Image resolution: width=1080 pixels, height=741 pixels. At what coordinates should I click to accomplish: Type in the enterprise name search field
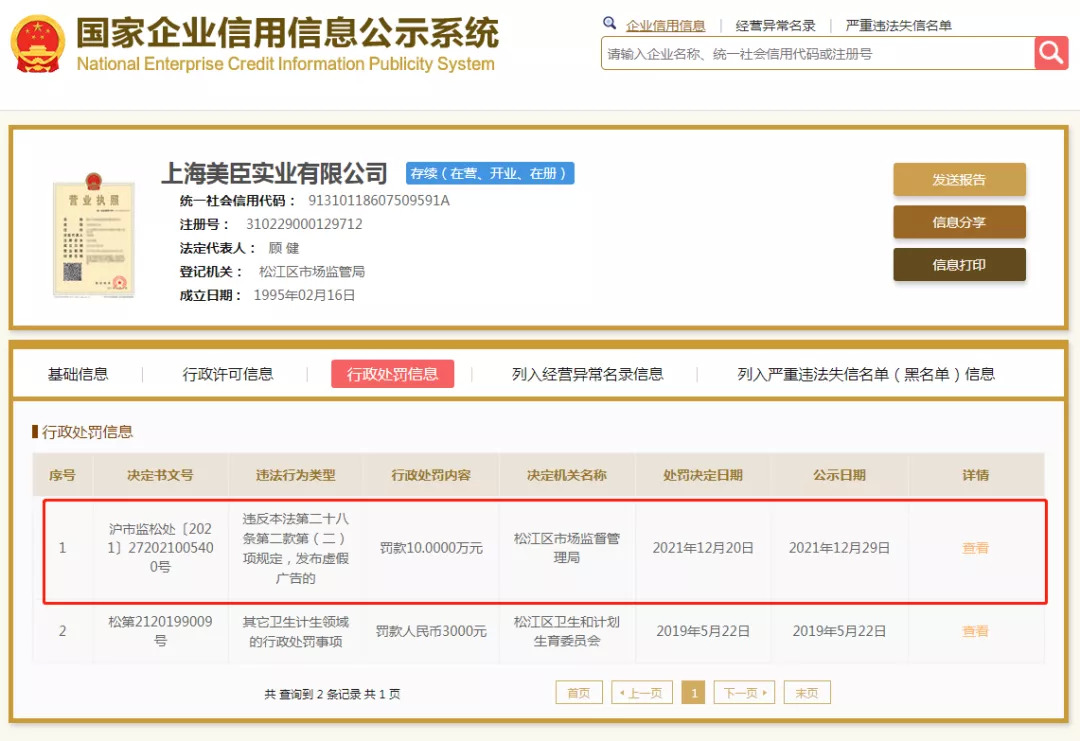pyautogui.click(x=815, y=54)
